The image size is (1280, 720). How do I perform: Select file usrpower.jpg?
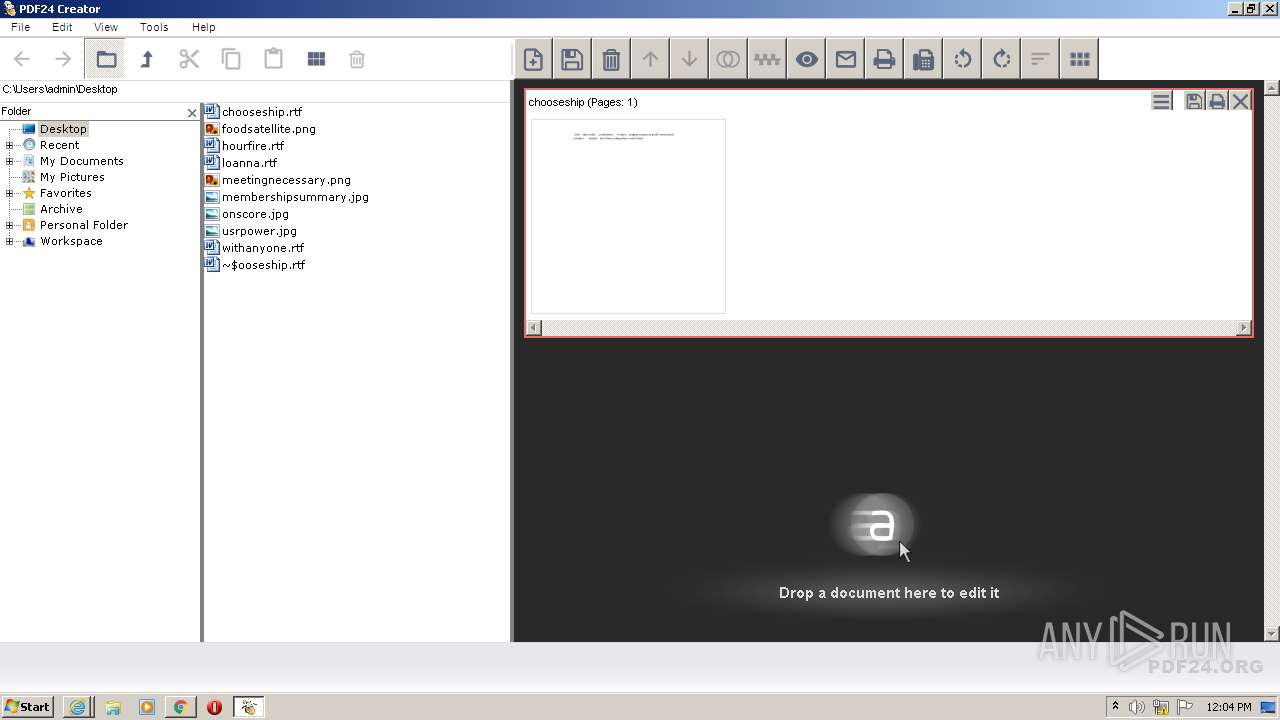pyautogui.click(x=258, y=231)
